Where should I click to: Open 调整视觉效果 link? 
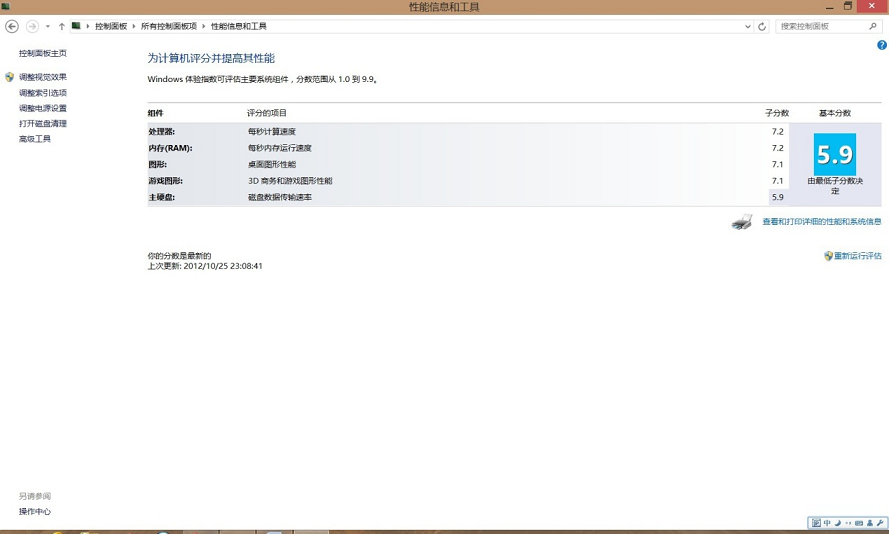click(x=43, y=77)
